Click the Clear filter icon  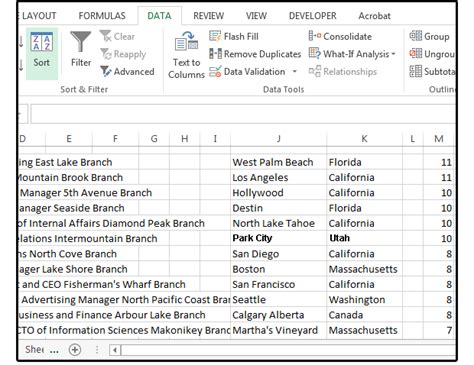click(x=105, y=36)
